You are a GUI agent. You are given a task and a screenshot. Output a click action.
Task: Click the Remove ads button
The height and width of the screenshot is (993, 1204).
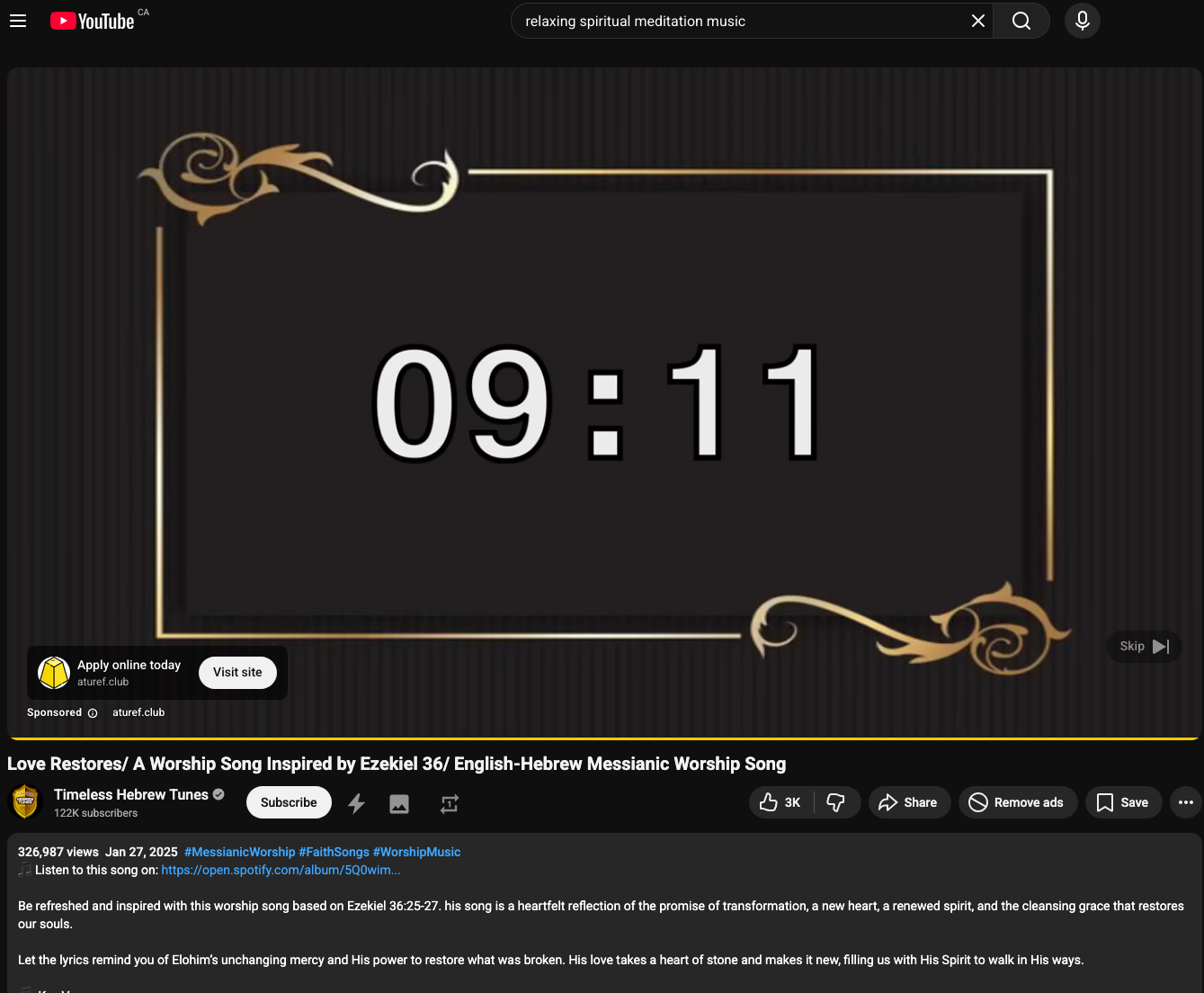pyautogui.click(x=1017, y=802)
